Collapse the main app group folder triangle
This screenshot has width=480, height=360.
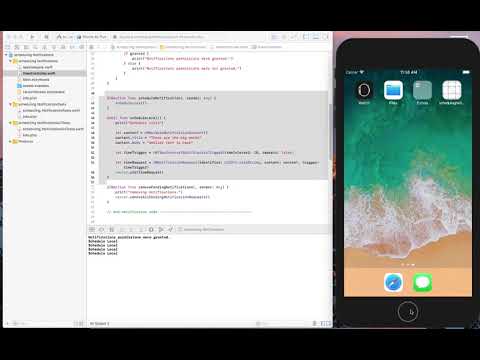(x=10, y=61)
